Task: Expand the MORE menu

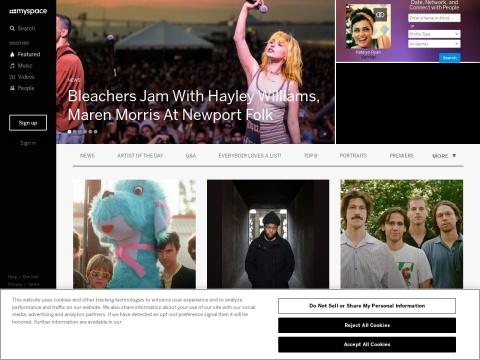Action: (x=444, y=156)
